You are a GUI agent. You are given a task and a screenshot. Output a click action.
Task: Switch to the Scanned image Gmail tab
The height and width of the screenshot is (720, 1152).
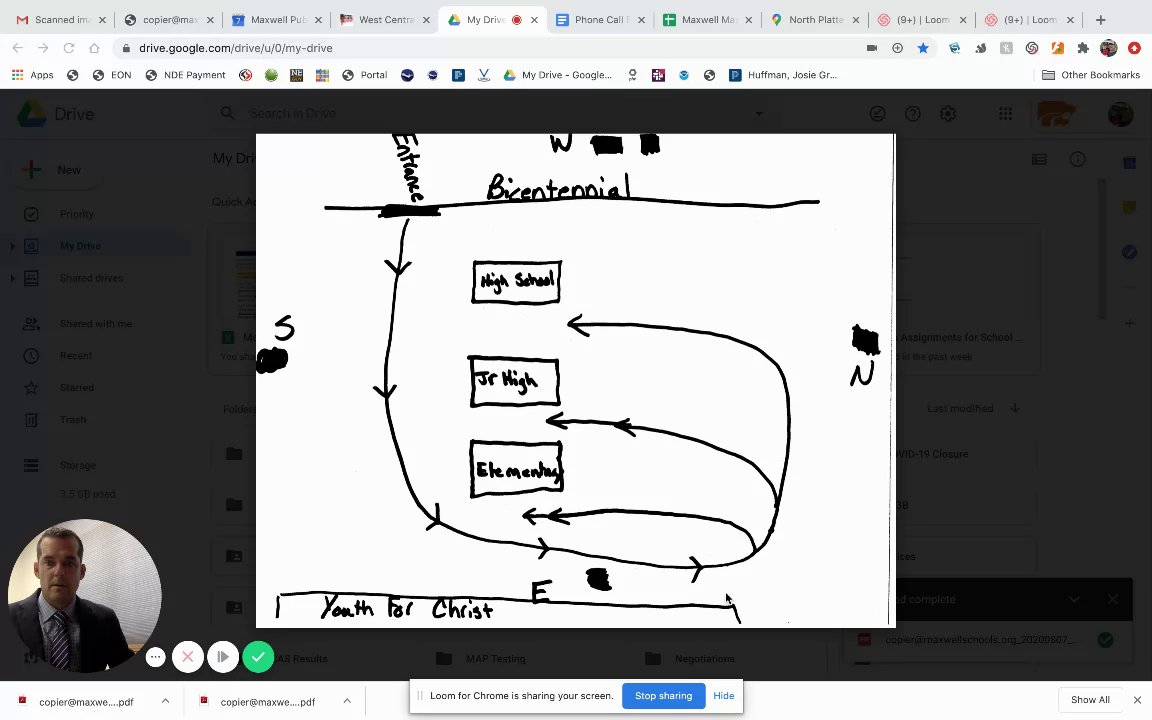point(62,20)
